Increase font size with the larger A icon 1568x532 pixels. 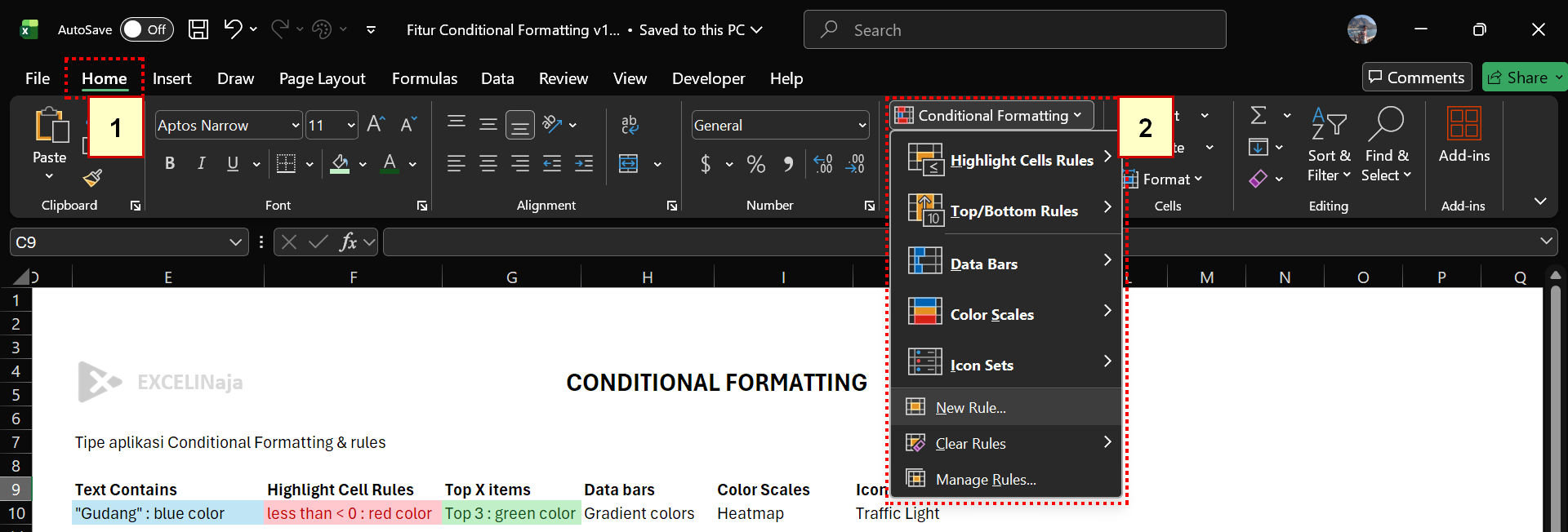376,124
